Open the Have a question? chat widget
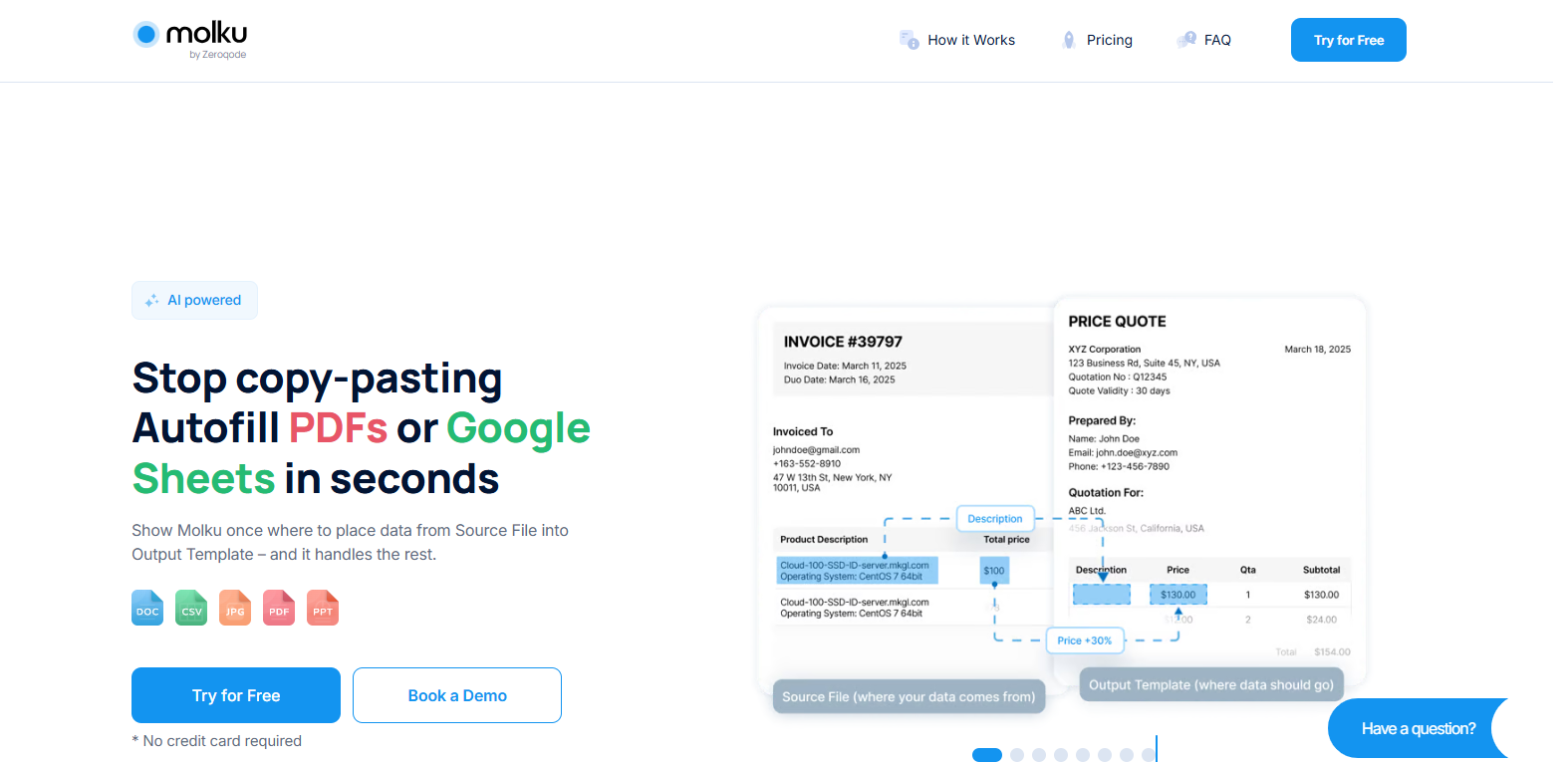 pyautogui.click(x=1419, y=728)
